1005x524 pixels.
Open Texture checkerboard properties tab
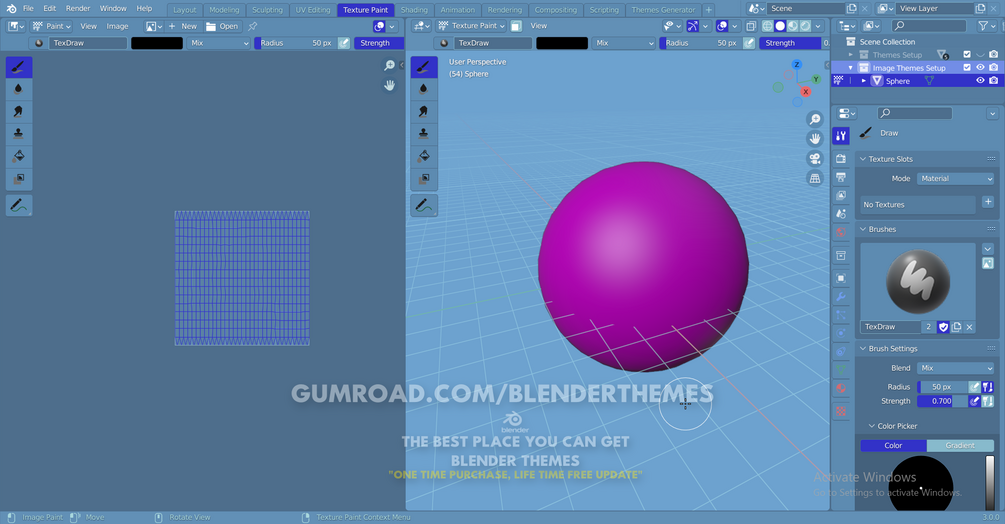(841, 411)
